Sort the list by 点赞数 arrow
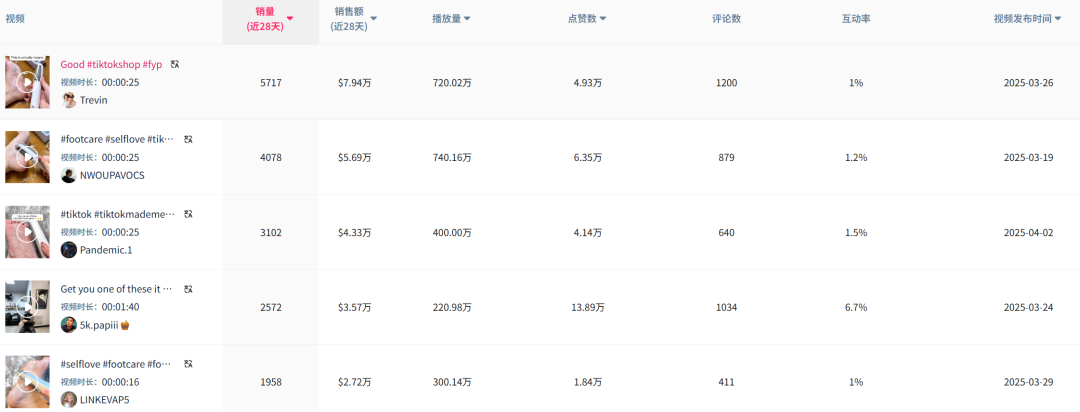This screenshot has height=412, width=1080. coord(603,19)
